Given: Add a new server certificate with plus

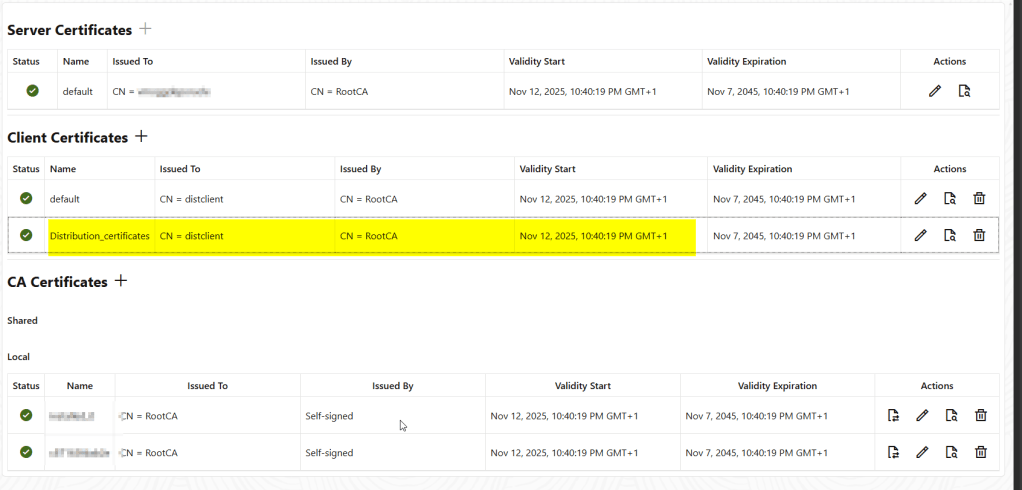Looking at the screenshot, I should pos(146,29).
